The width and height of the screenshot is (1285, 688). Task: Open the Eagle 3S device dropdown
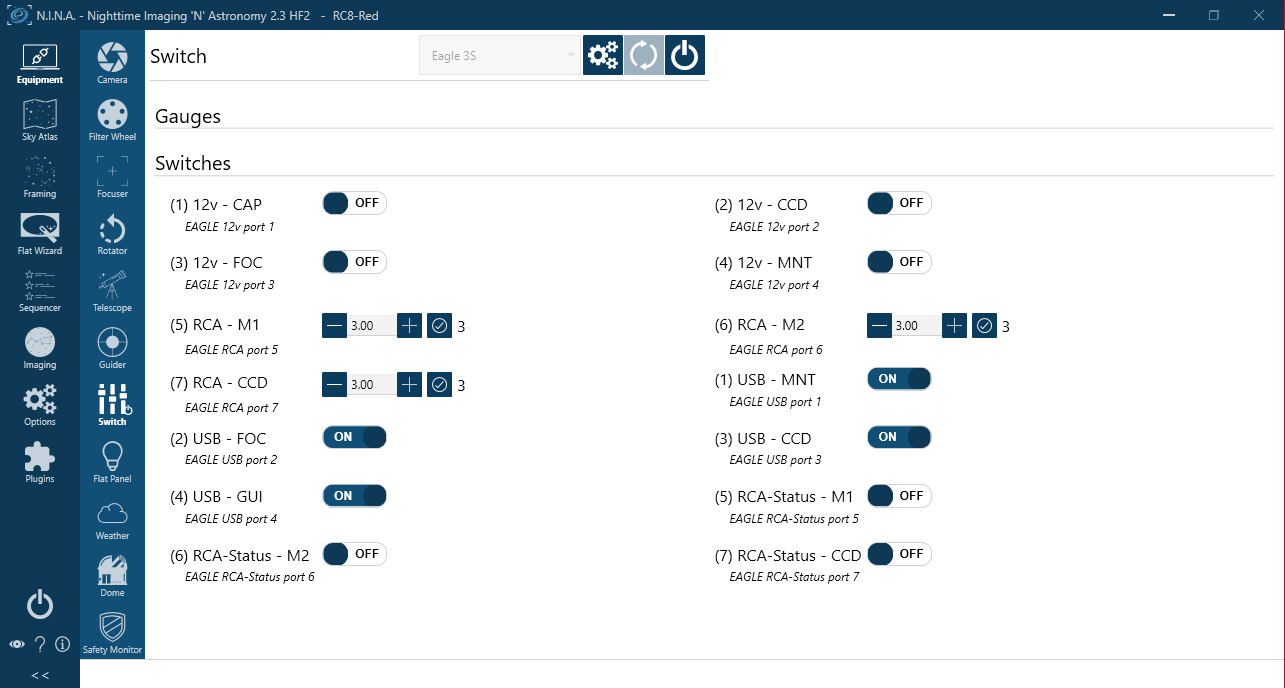click(x=500, y=55)
